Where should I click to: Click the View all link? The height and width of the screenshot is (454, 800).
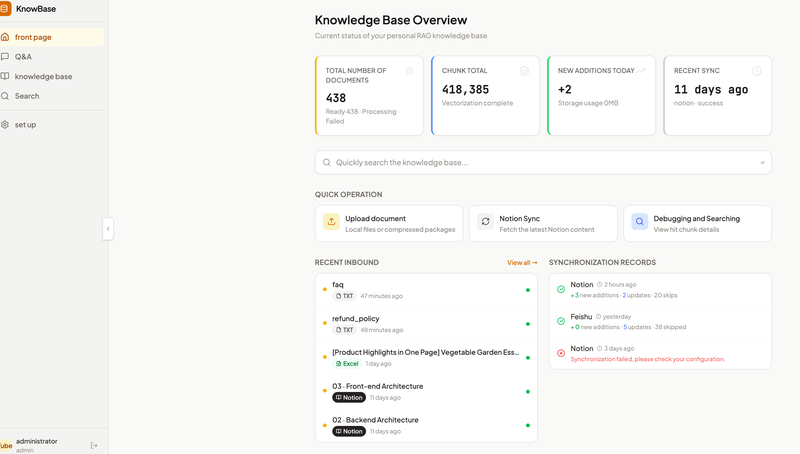point(522,262)
